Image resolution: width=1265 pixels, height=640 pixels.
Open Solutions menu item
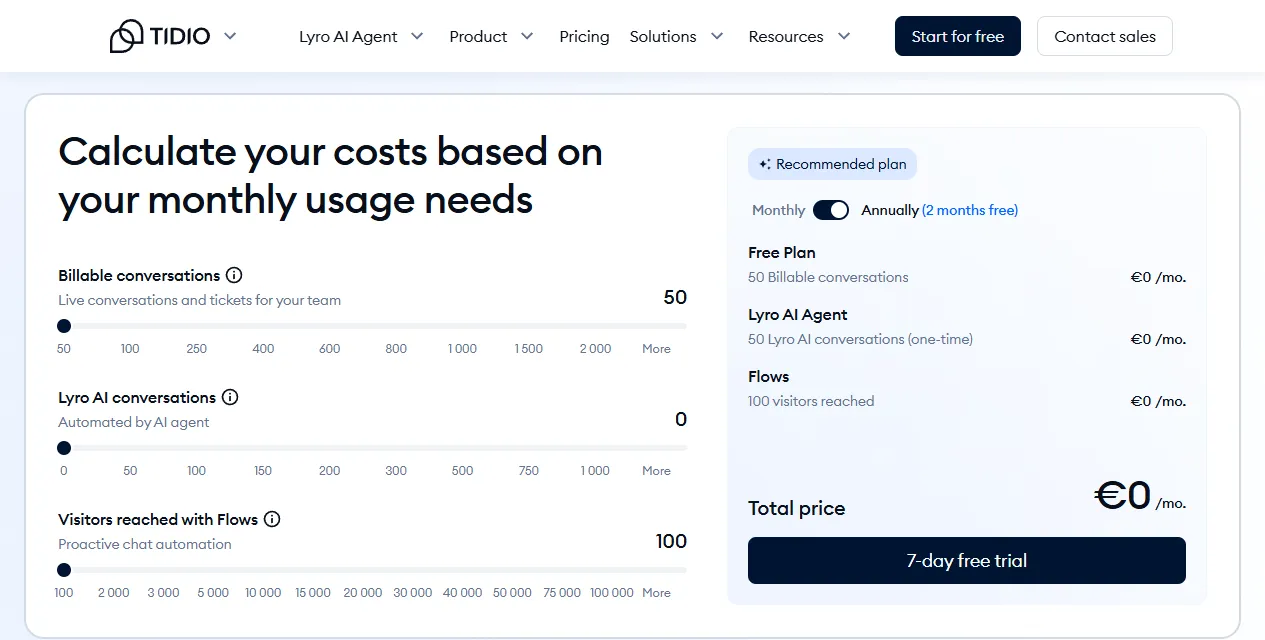tap(663, 36)
